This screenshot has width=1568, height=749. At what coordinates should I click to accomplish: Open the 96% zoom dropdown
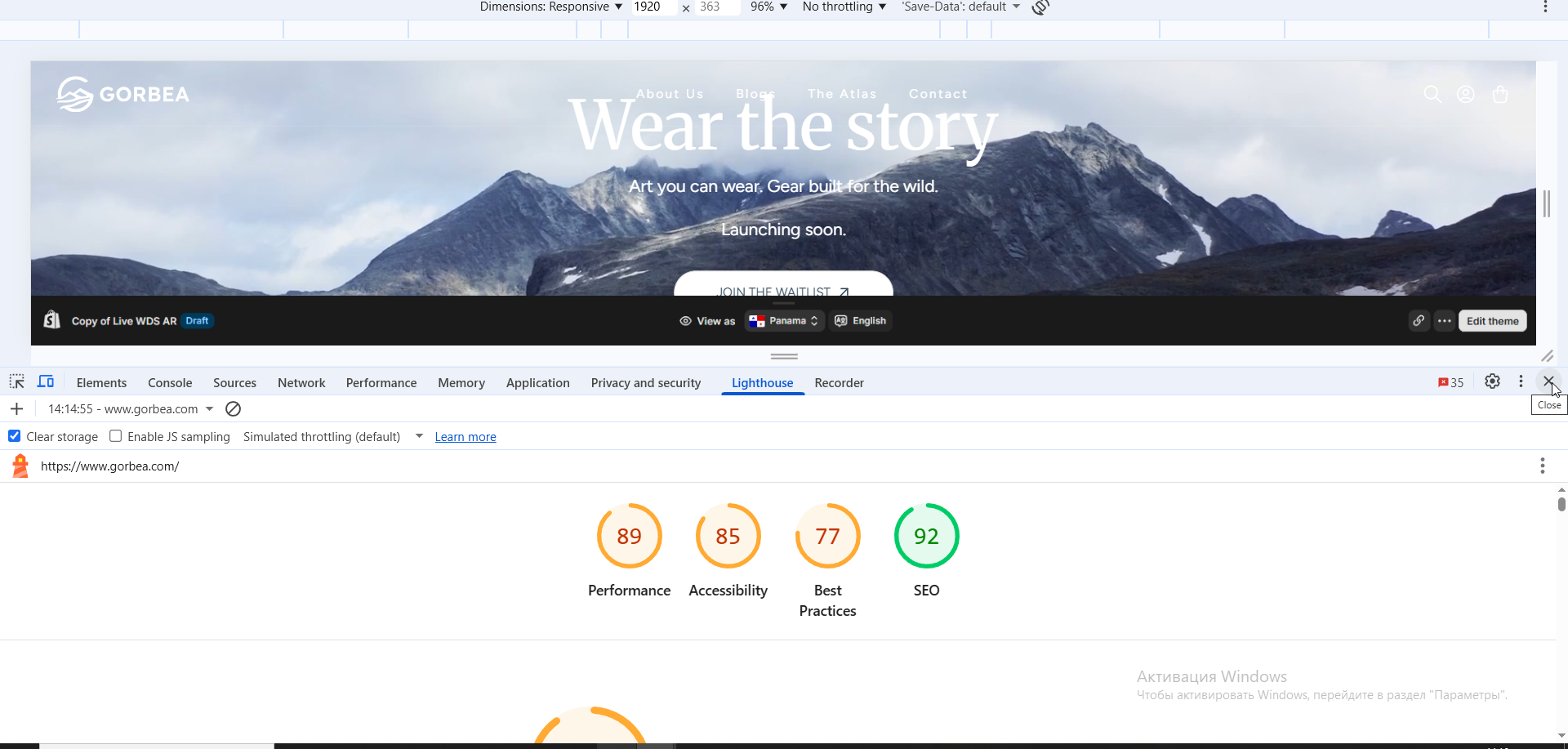[768, 7]
